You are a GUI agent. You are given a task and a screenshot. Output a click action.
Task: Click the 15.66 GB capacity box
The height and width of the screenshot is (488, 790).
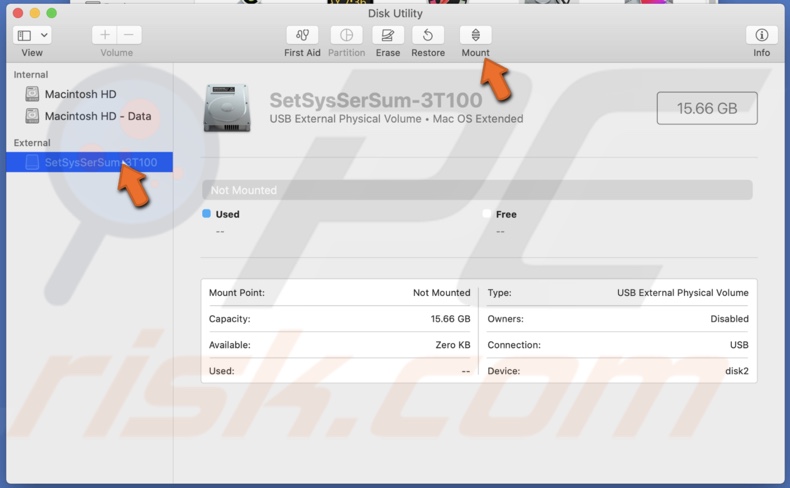click(706, 108)
